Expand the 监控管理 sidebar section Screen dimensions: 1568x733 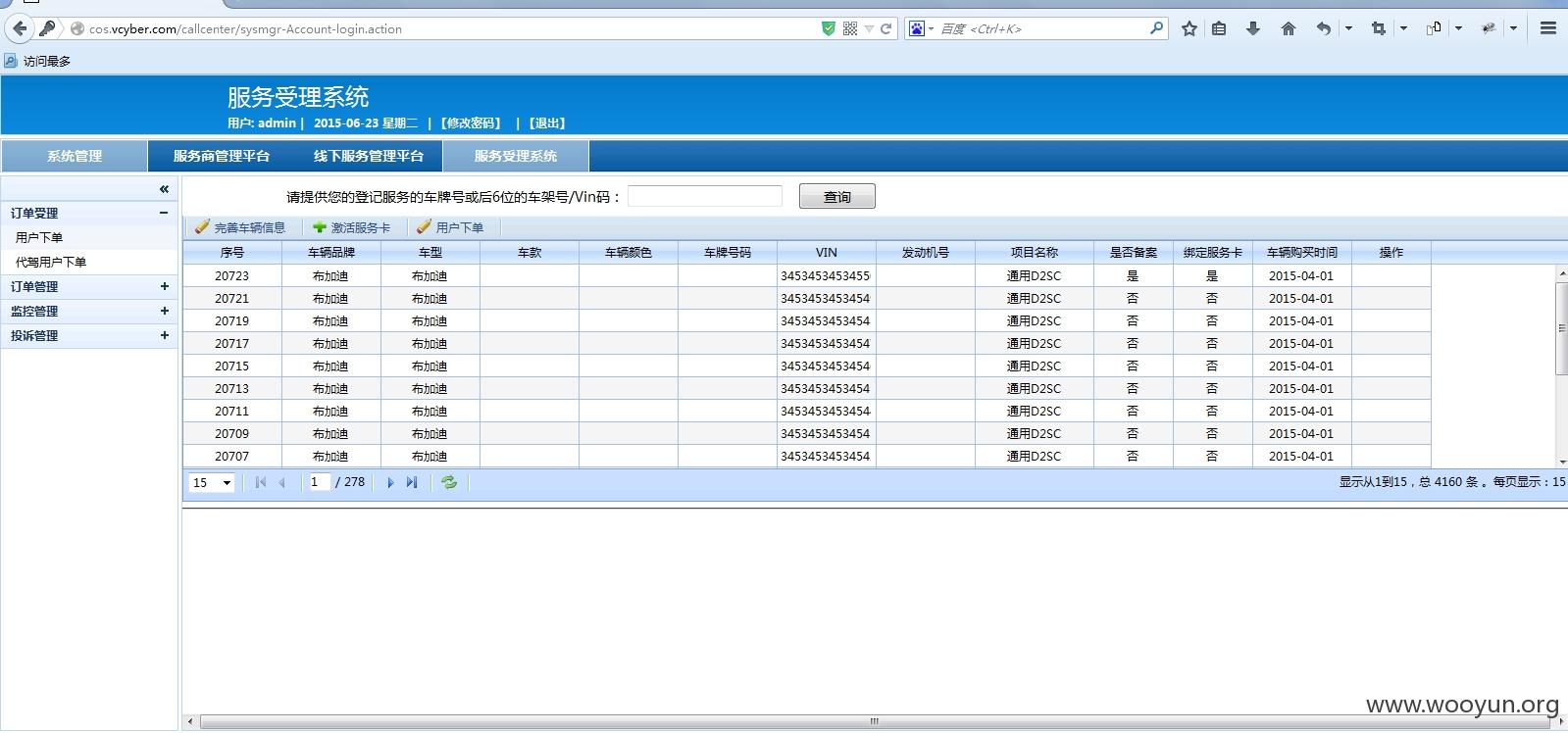[164, 311]
